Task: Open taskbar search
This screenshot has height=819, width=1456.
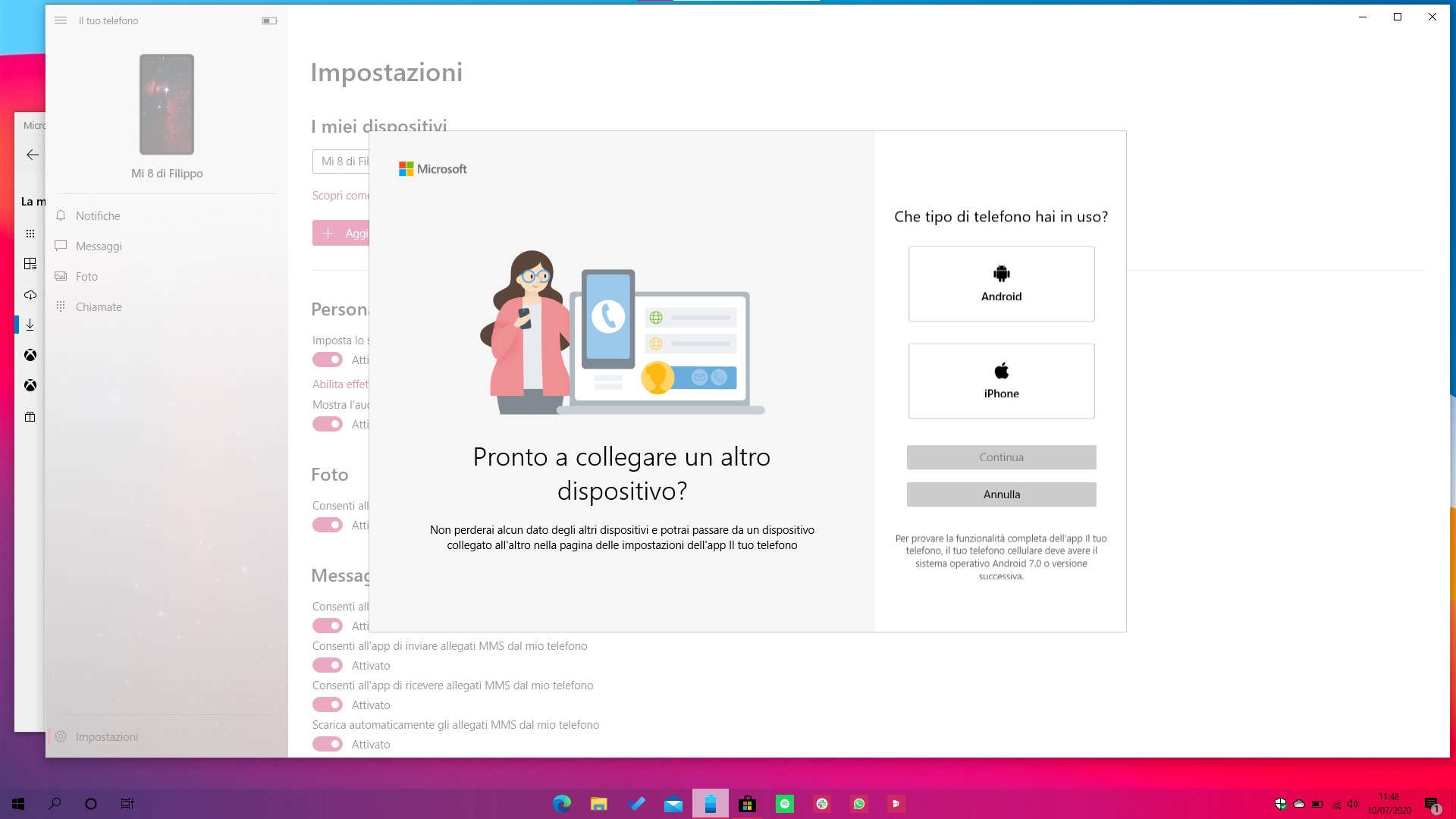Action: [55, 804]
